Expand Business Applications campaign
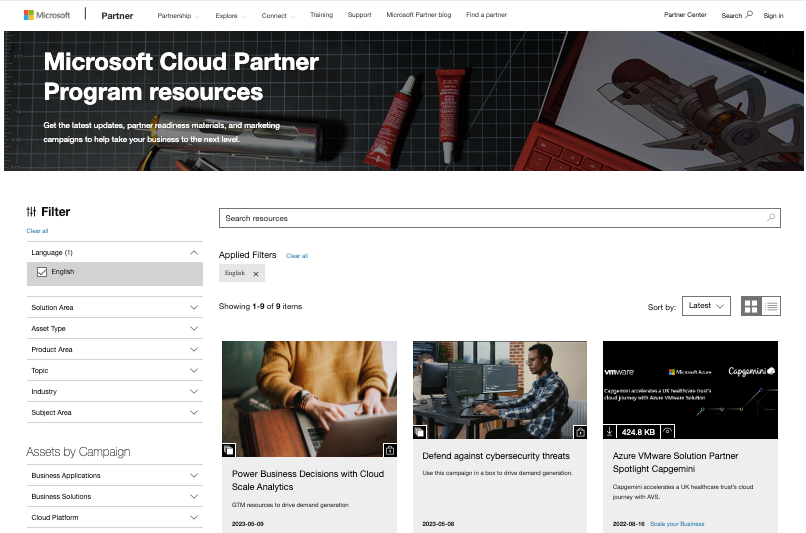 tap(115, 475)
